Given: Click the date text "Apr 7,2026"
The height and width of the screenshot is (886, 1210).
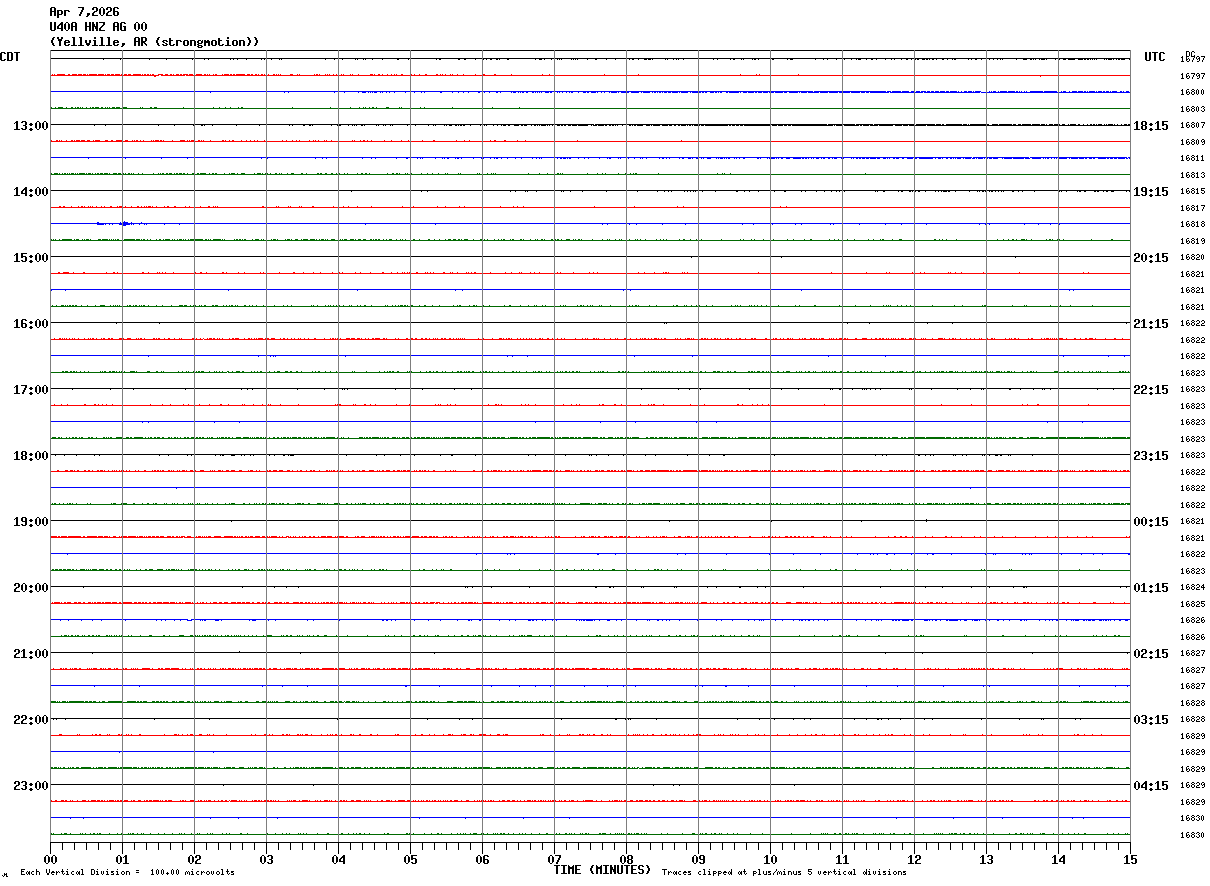Looking at the screenshot, I should (84, 12).
